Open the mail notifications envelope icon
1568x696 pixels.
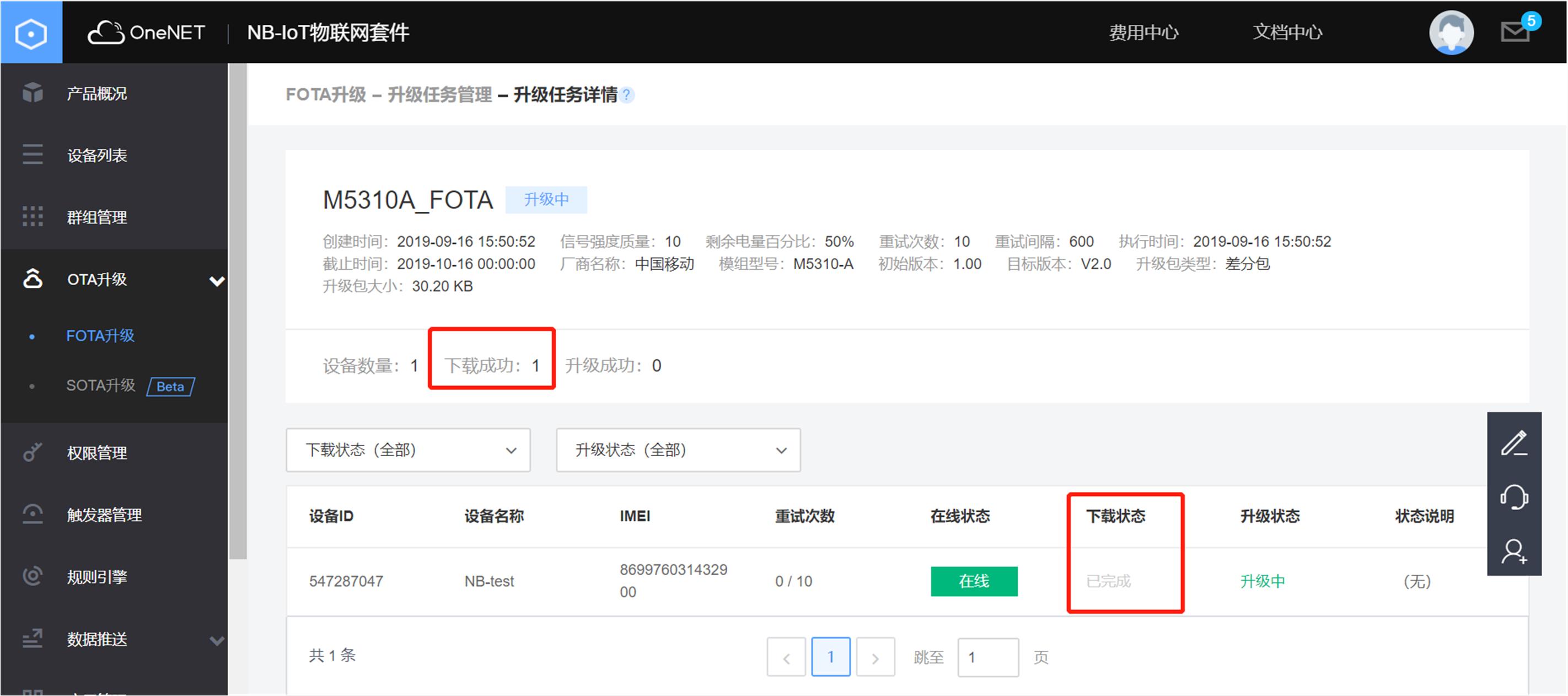1515,33
